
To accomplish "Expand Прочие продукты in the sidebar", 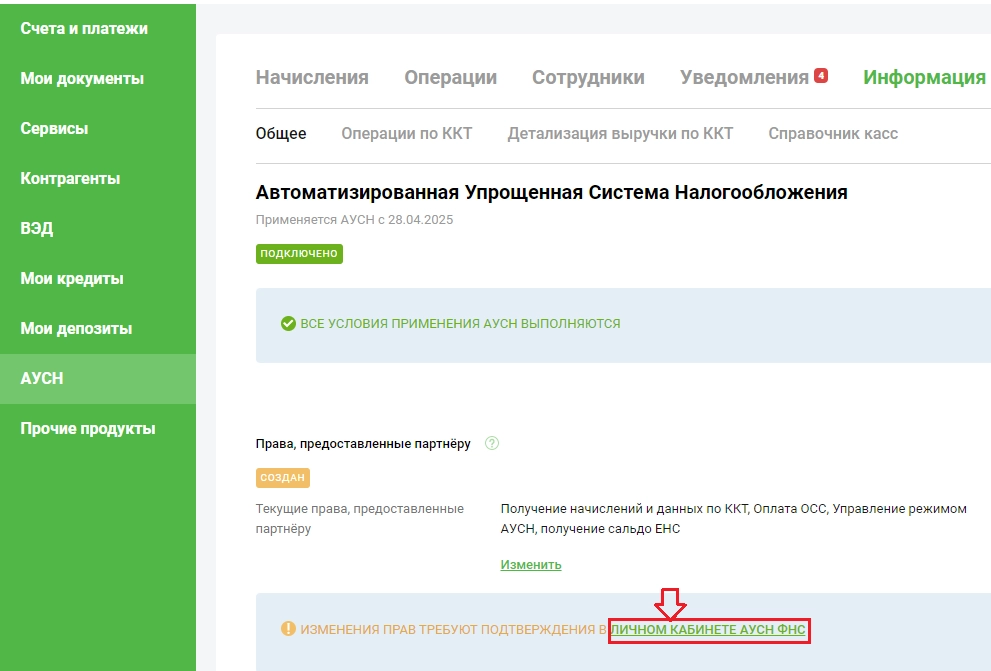I will 88,429.
